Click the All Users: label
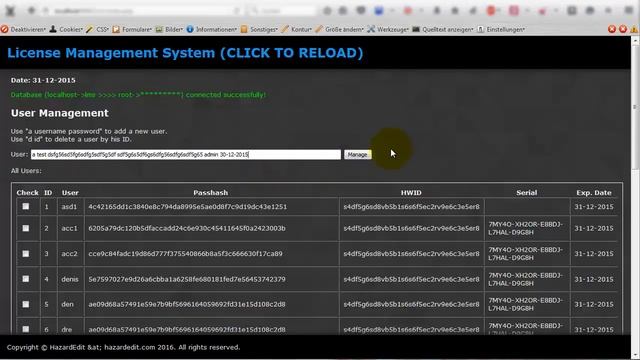Screen dimensions: 640x360 [x=26, y=171]
